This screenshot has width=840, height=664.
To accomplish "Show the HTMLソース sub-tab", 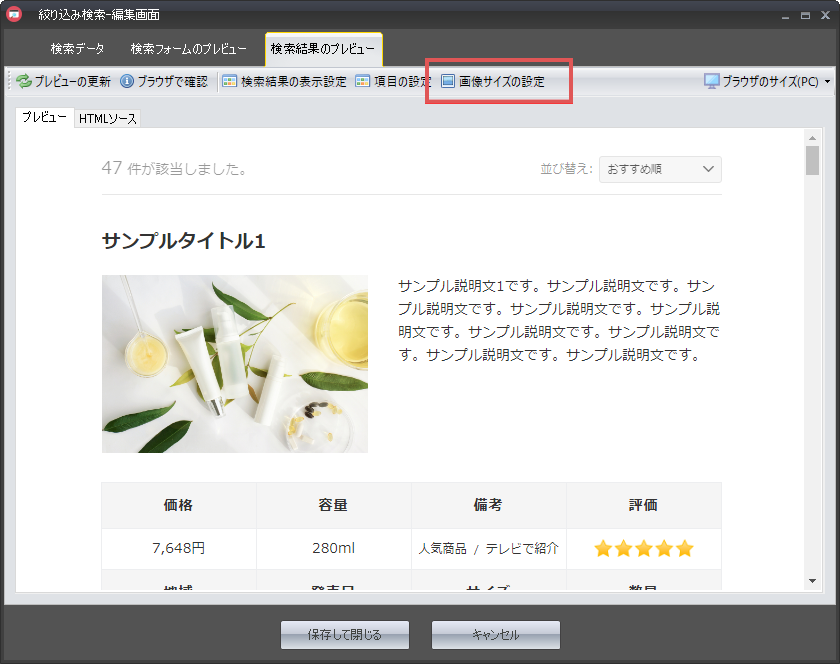I will click(x=108, y=119).
